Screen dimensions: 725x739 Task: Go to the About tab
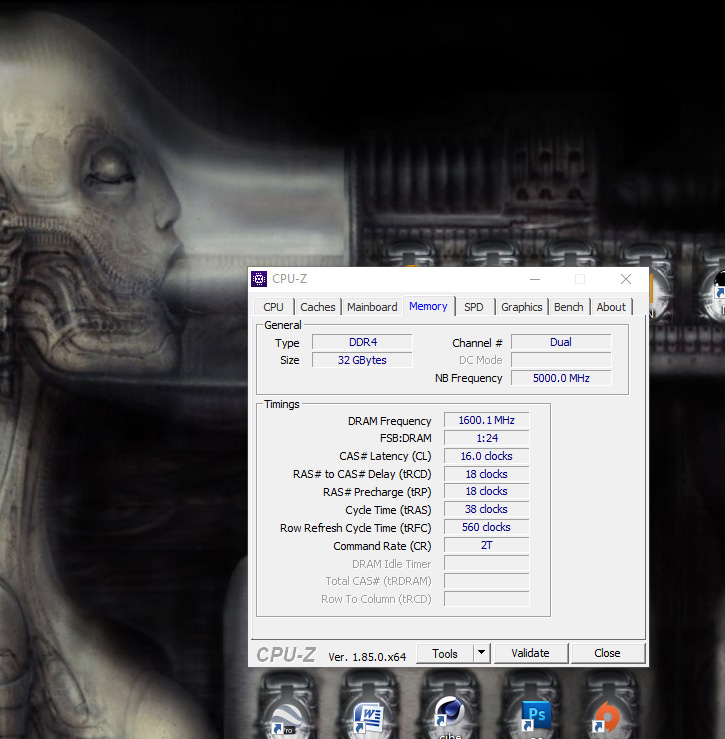[611, 307]
